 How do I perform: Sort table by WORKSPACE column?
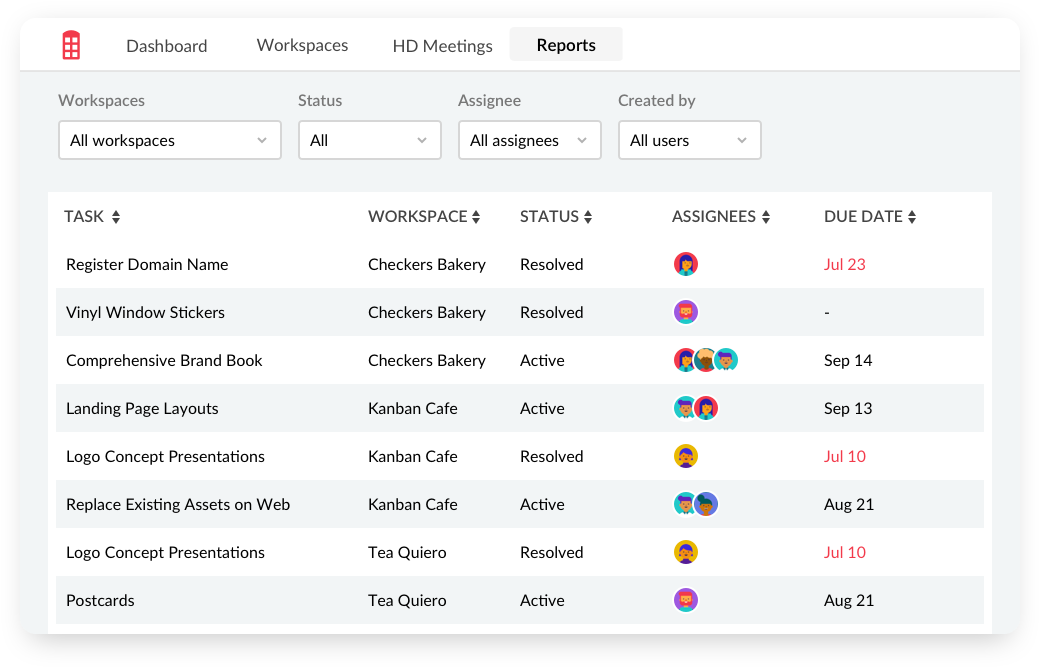pos(476,217)
